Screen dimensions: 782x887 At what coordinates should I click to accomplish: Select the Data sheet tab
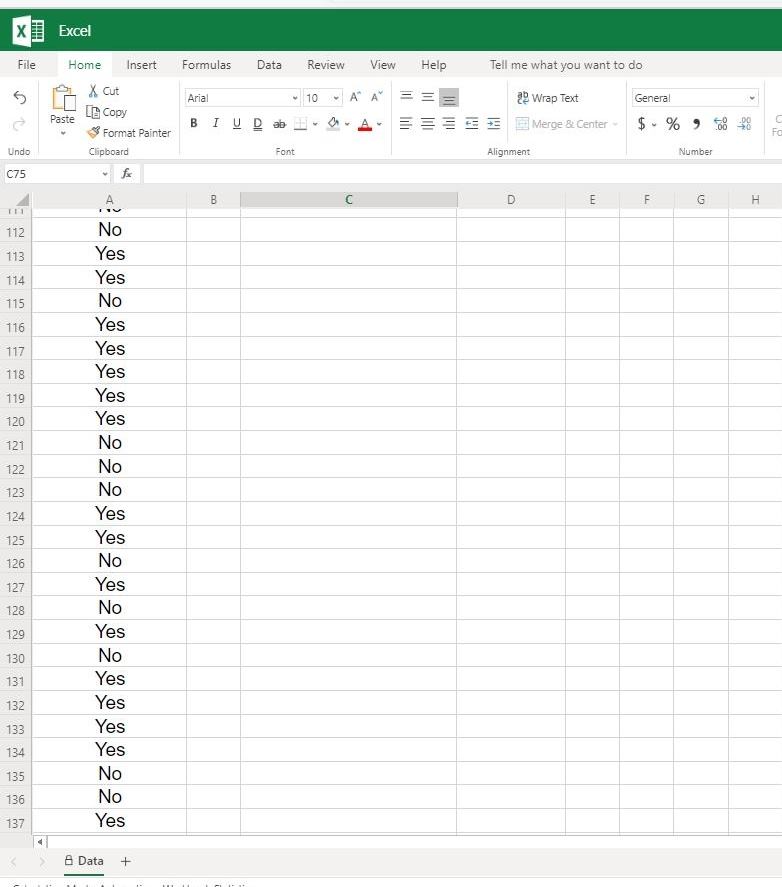tap(84, 861)
